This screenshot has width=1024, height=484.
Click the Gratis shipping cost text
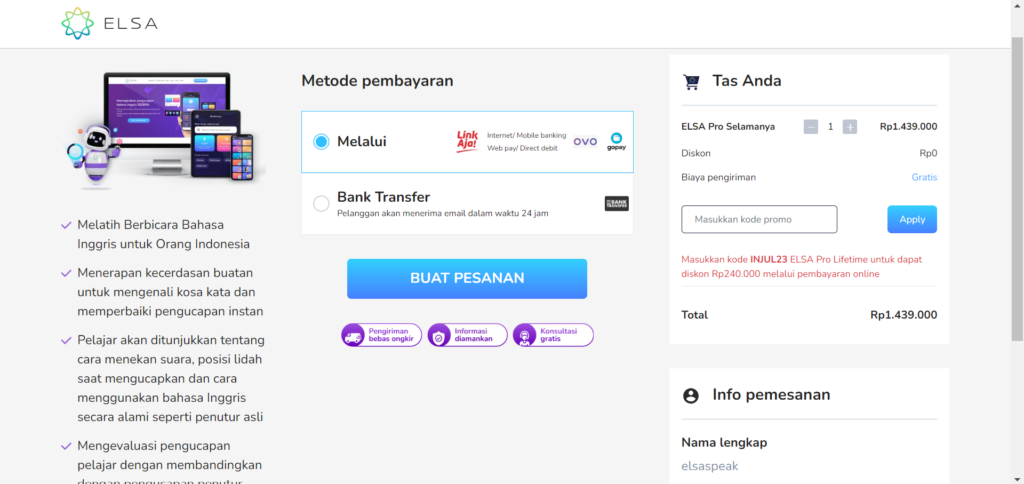click(924, 177)
